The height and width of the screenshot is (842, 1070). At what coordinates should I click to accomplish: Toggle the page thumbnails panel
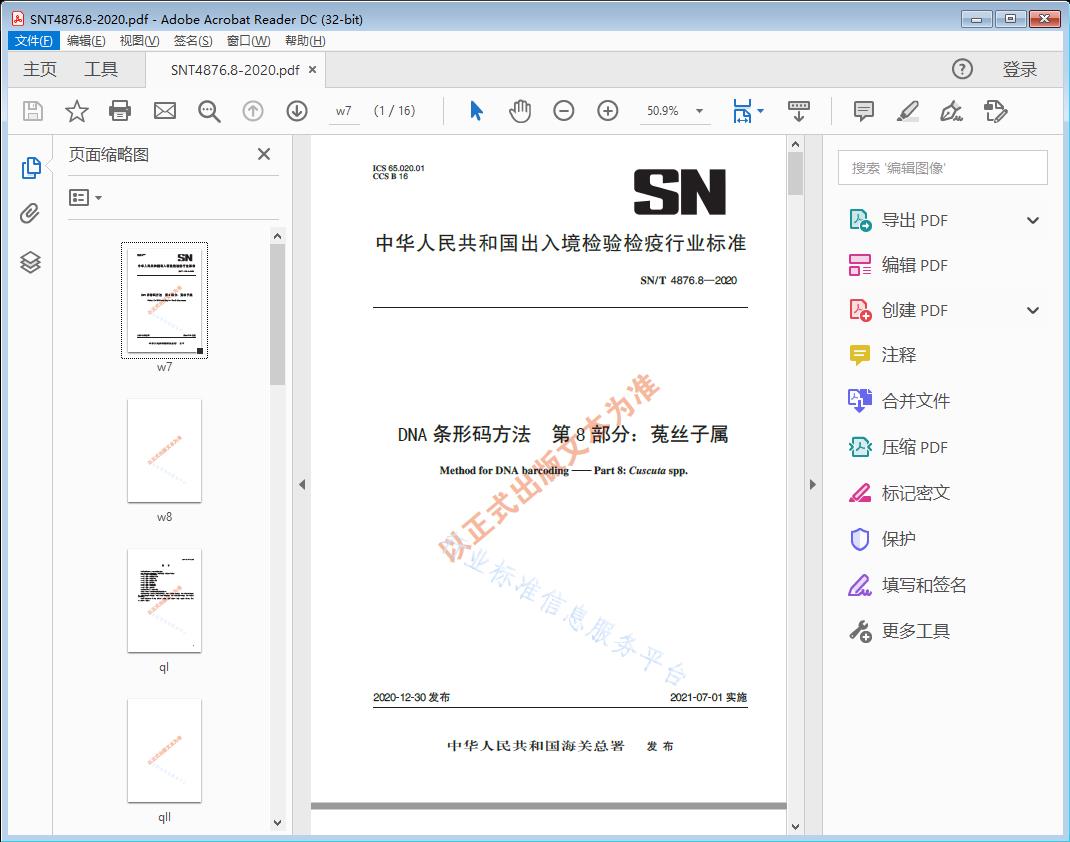(x=30, y=168)
